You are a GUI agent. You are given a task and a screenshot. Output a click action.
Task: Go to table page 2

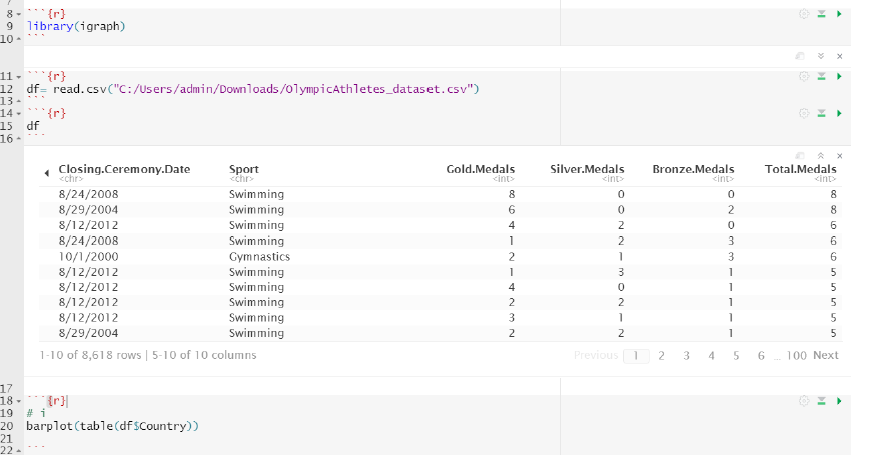point(661,356)
